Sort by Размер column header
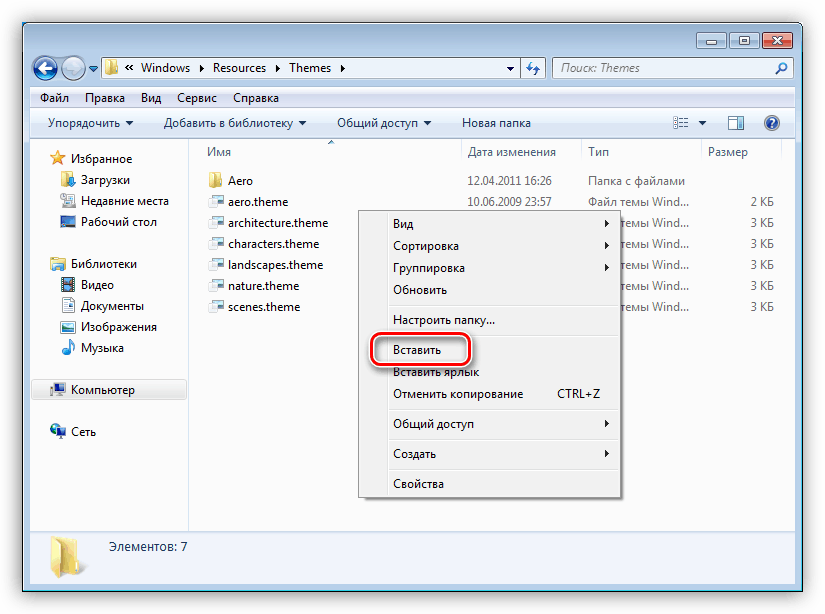 (x=728, y=152)
